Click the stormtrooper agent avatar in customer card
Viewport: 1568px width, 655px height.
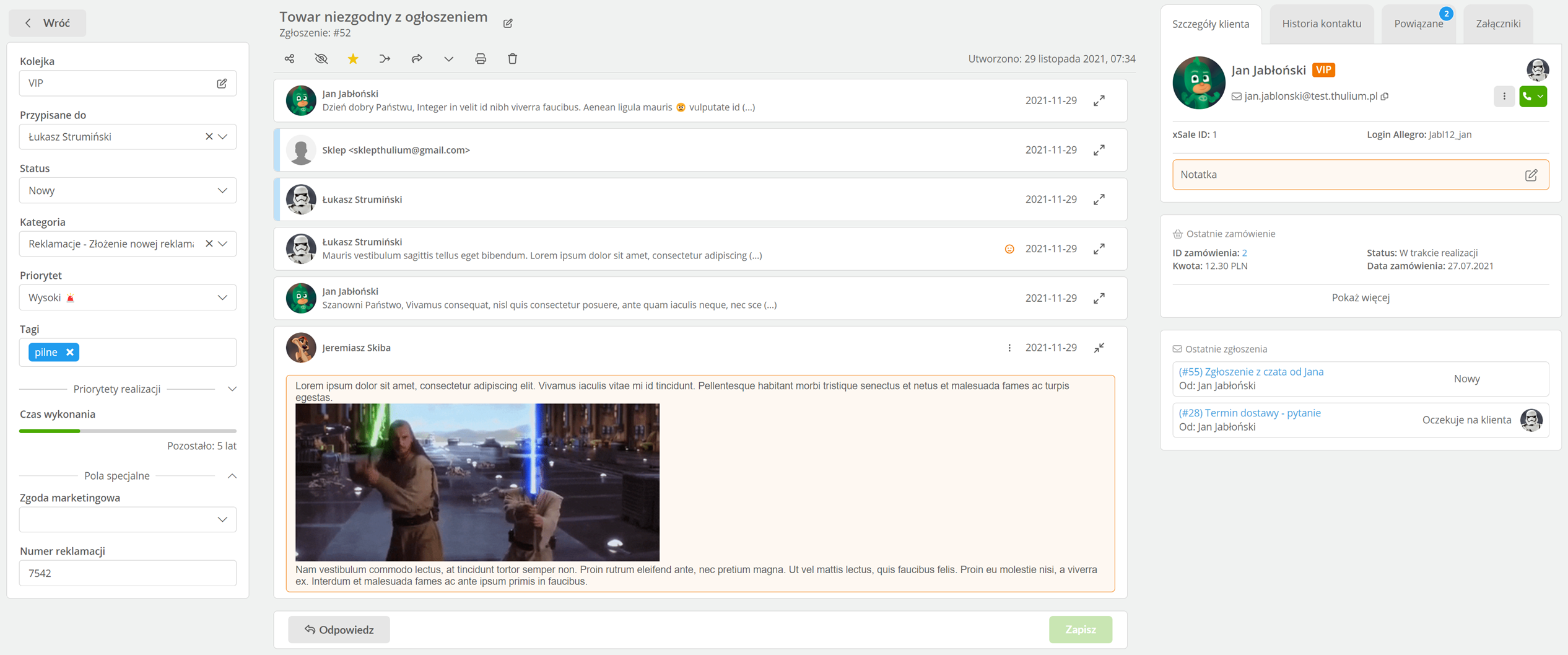coord(1537,69)
